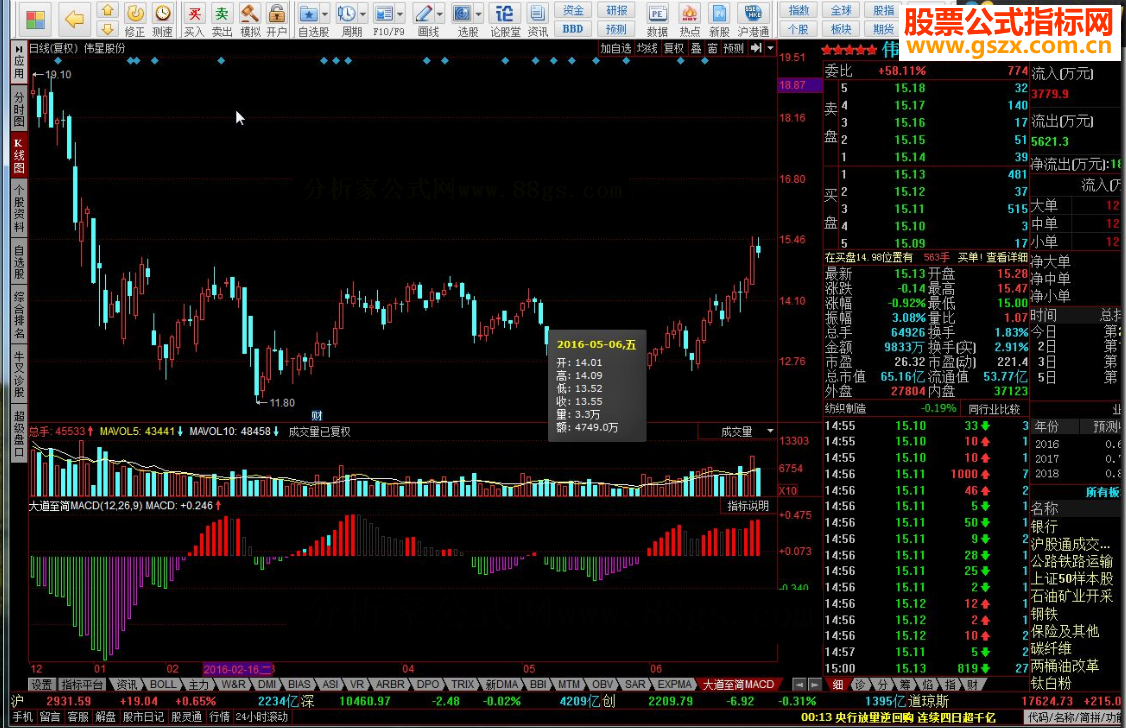This screenshot has height=728, width=1126.
Task: Select the EXPMA indicator tab
Action: coord(675,684)
